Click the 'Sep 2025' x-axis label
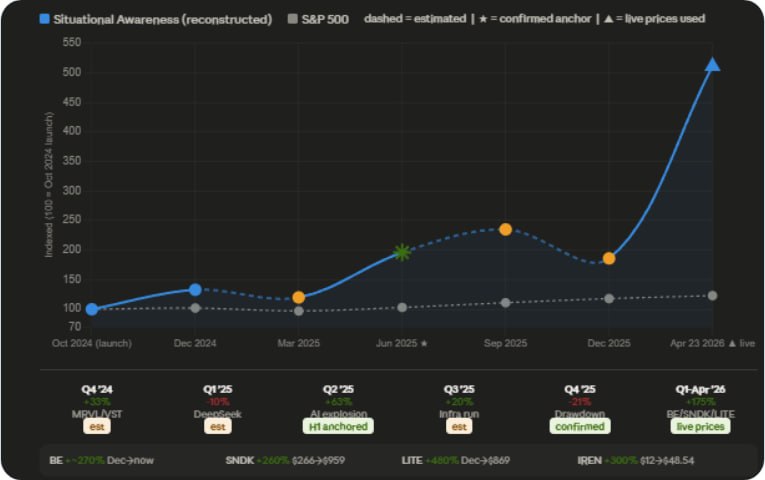This screenshot has height=480, width=765. pyautogui.click(x=505, y=343)
